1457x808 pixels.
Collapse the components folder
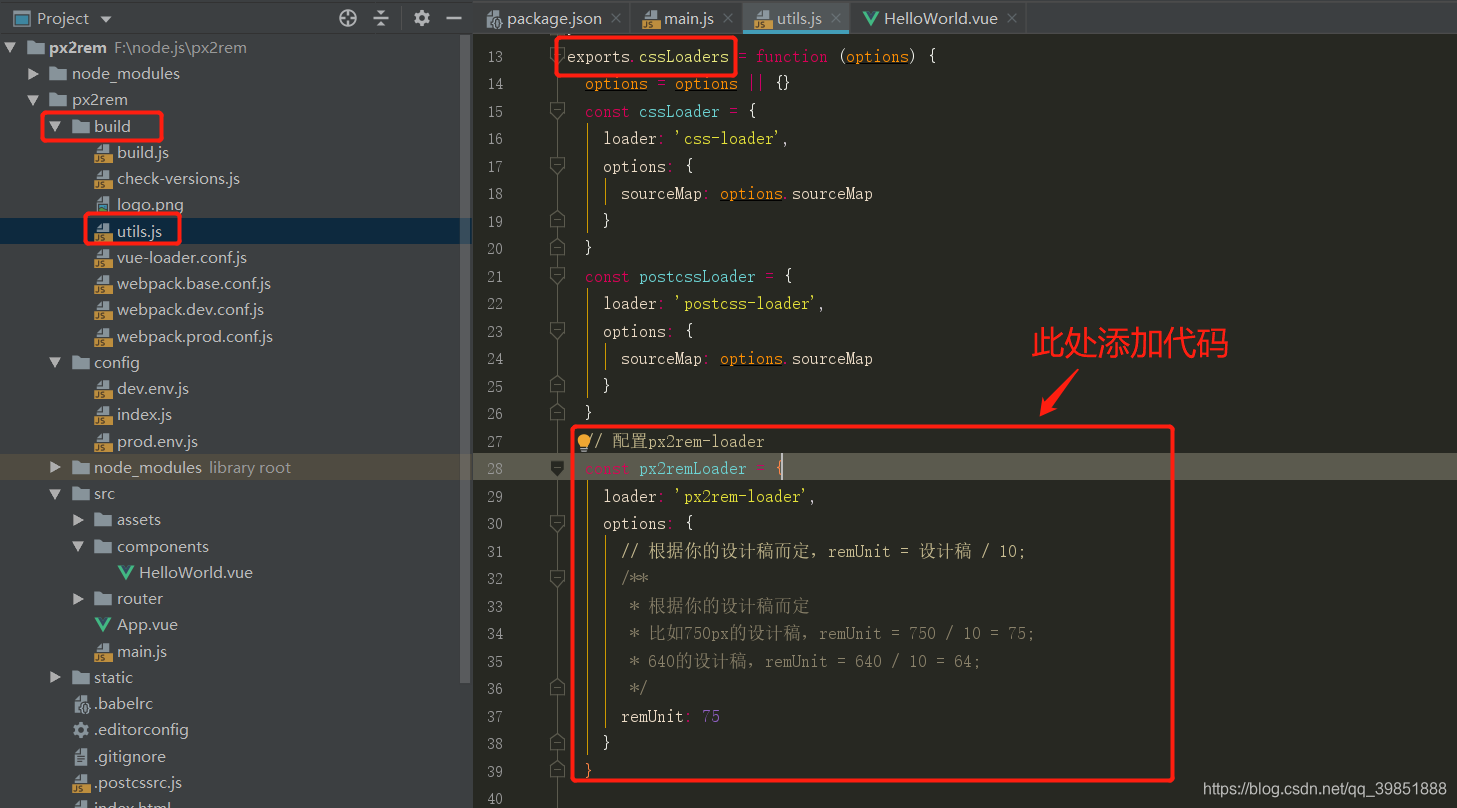[x=78, y=546]
